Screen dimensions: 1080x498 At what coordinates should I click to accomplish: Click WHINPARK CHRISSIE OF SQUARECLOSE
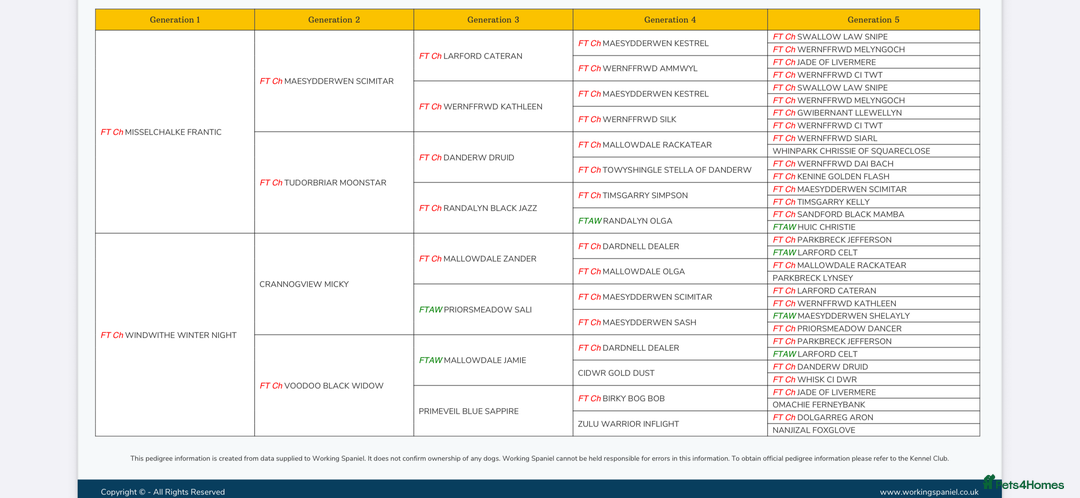tap(851, 151)
